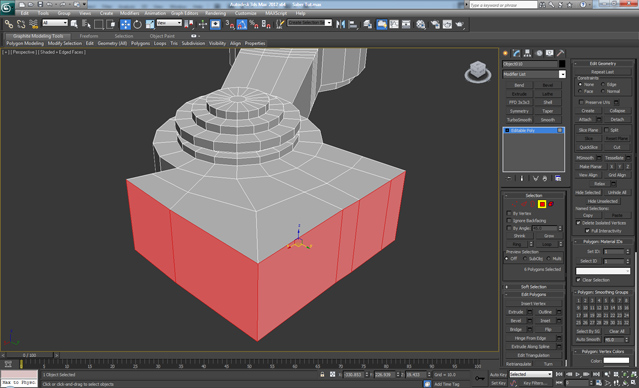Open the Graph Editors menu
The height and width of the screenshot is (388, 639).
[185, 13]
